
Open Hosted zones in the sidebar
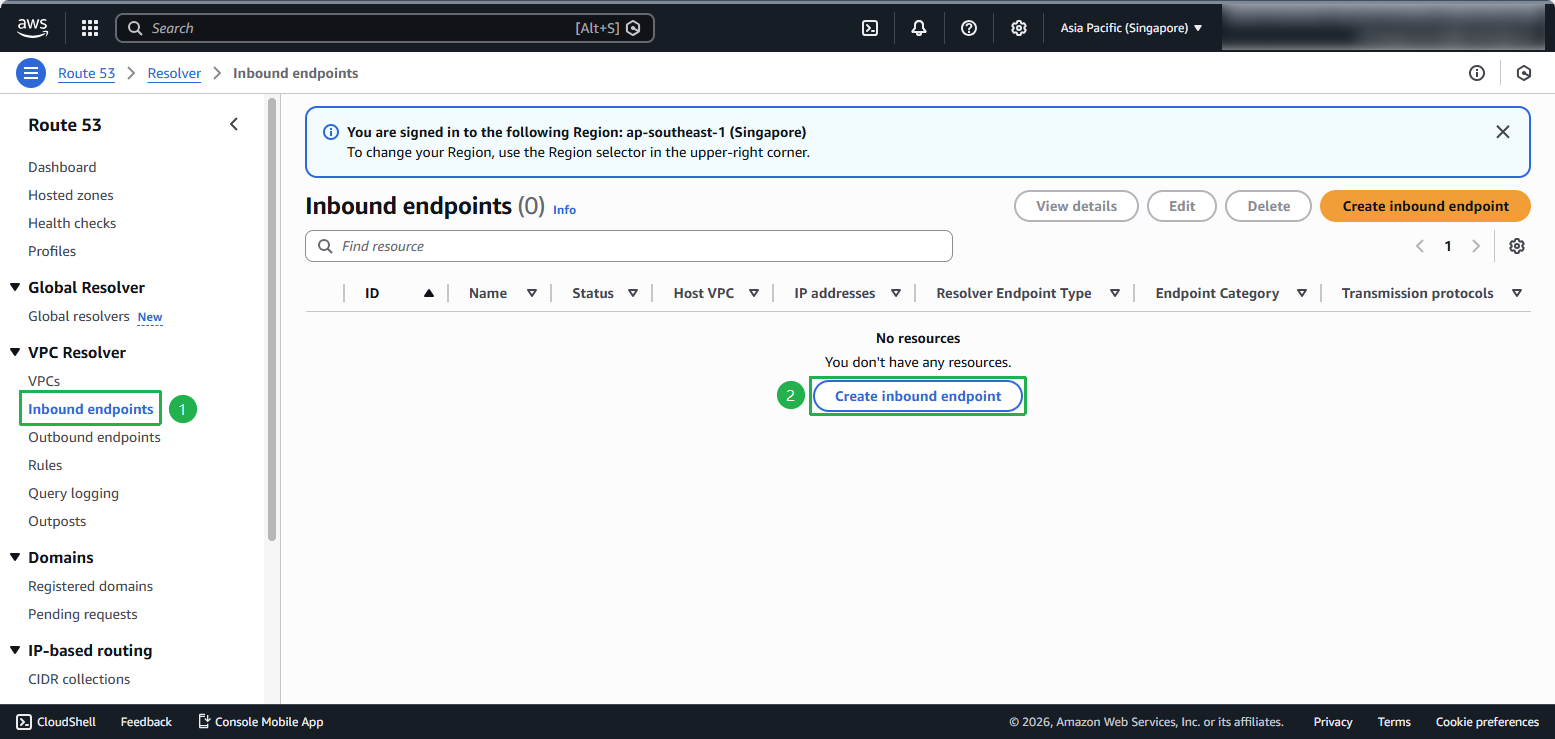[71, 195]
